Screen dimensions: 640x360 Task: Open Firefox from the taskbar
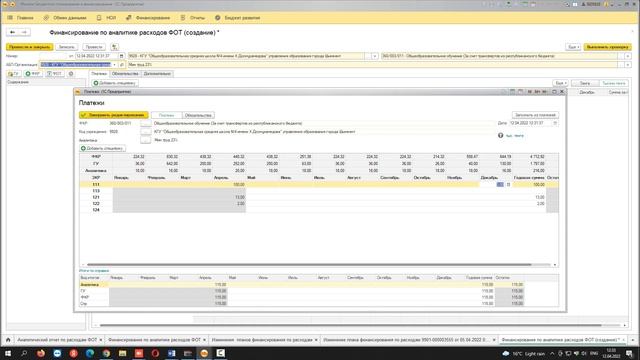(41, 353)
